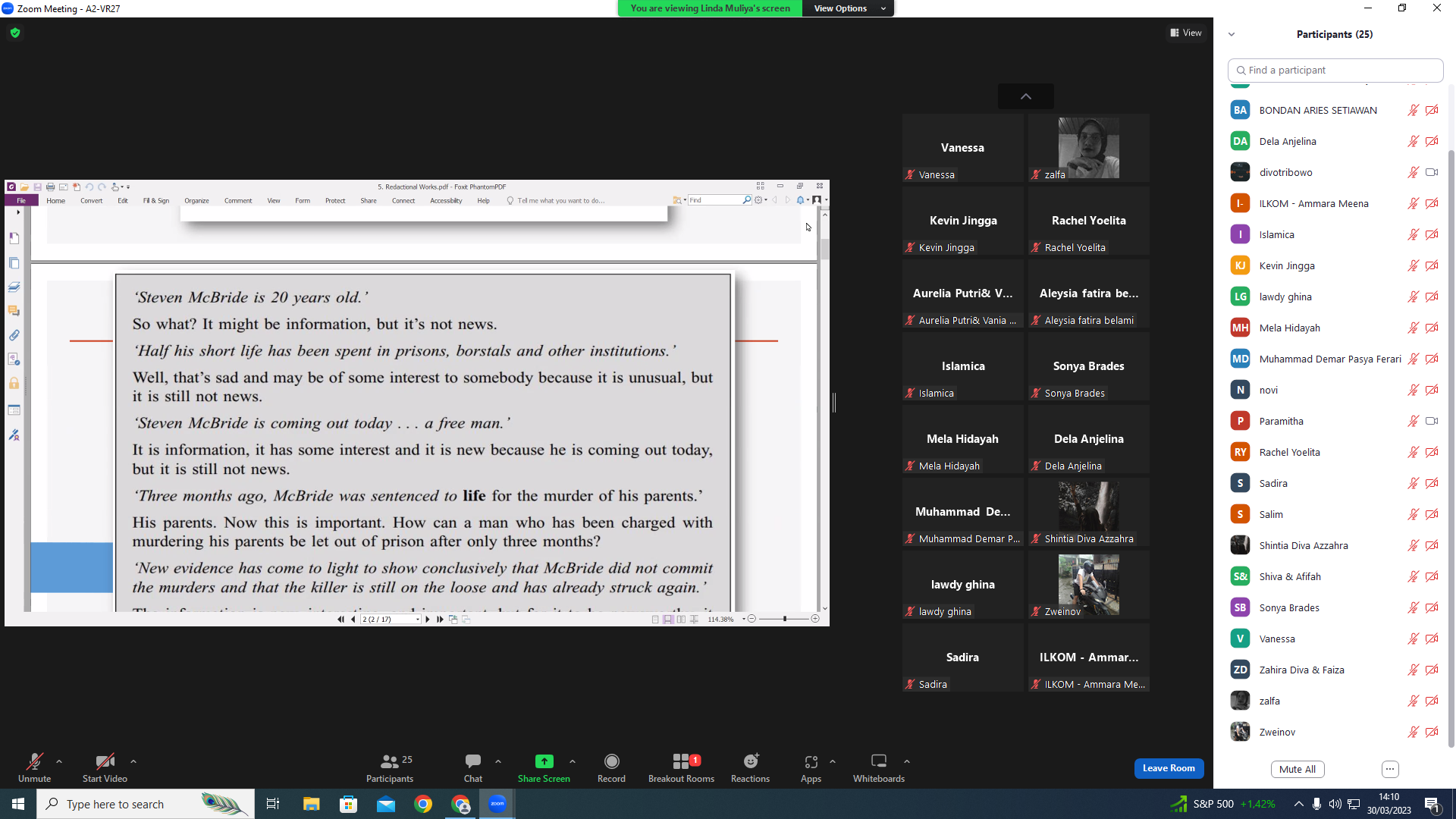1456x819 pixels.
Task: Select zalfa's video thumbnail
Action: coord(1089,148)
